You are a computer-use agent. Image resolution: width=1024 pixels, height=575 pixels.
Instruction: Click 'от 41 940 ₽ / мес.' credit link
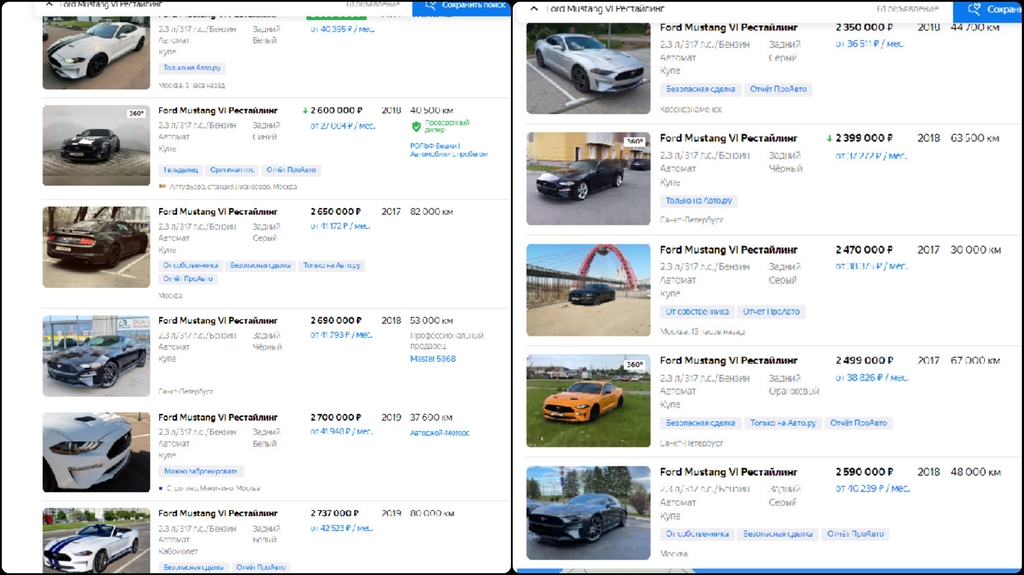[342, 431]
